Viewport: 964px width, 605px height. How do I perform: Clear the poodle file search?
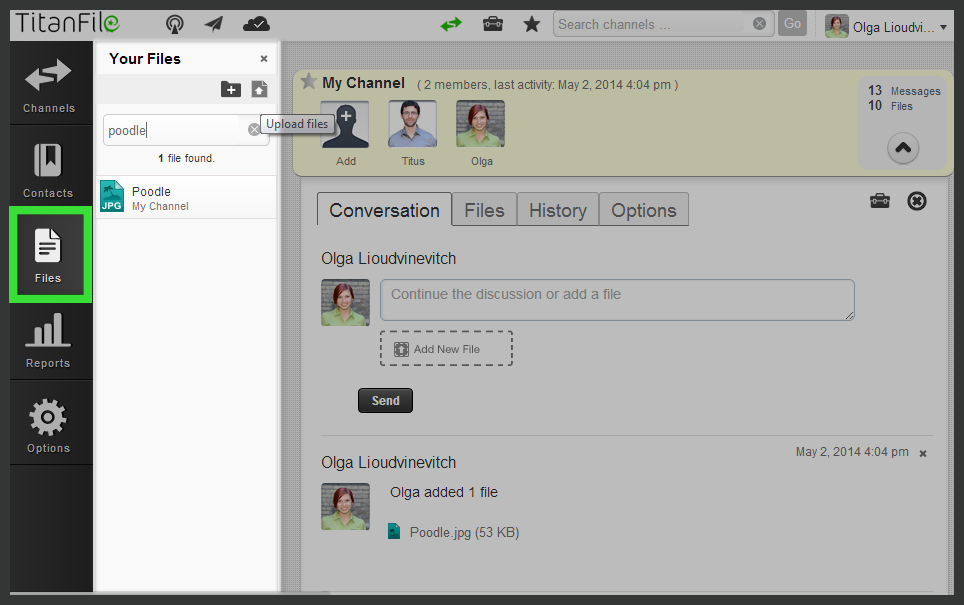pos(253,130)
